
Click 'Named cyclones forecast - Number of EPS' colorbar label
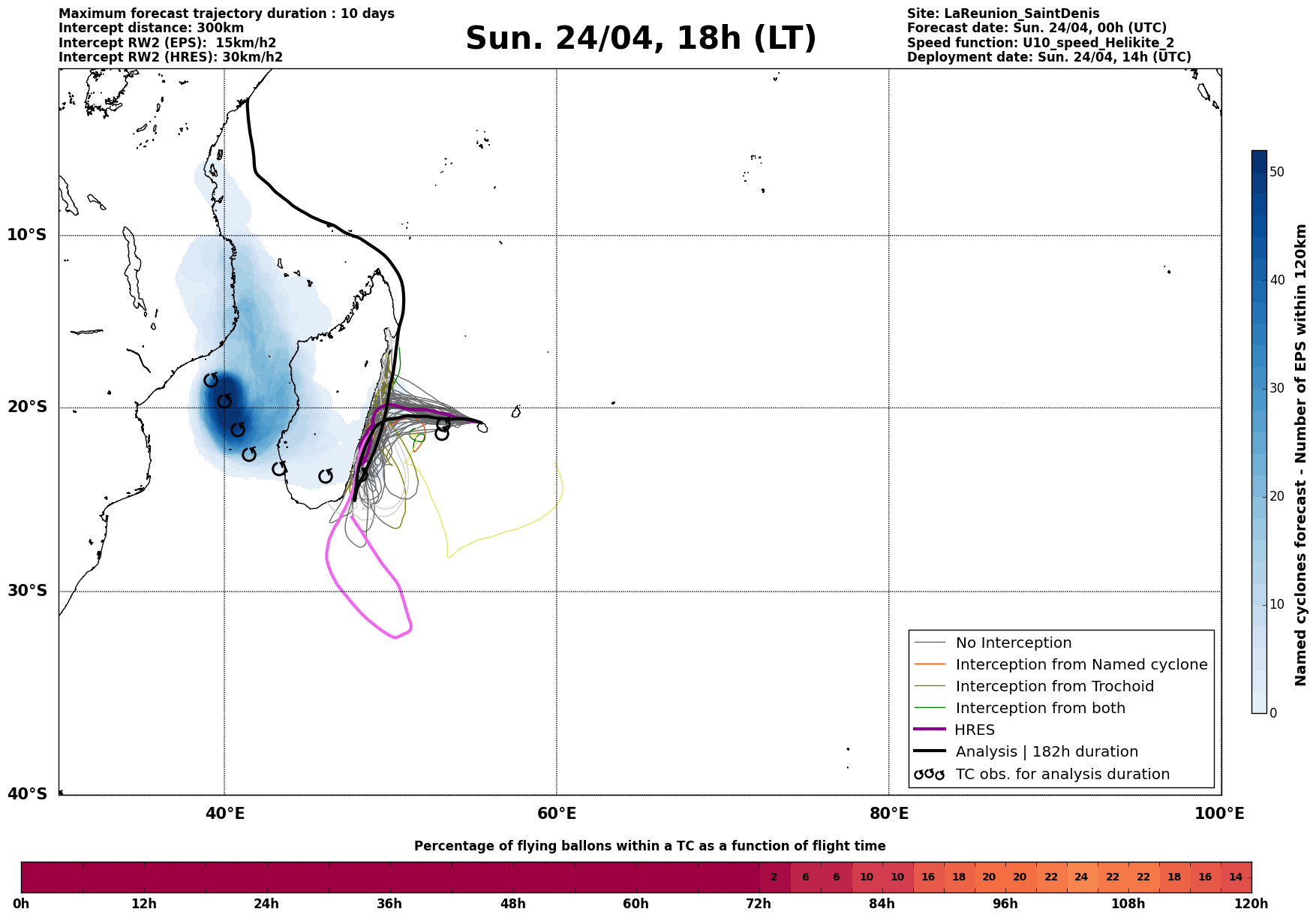(1301, 455)
